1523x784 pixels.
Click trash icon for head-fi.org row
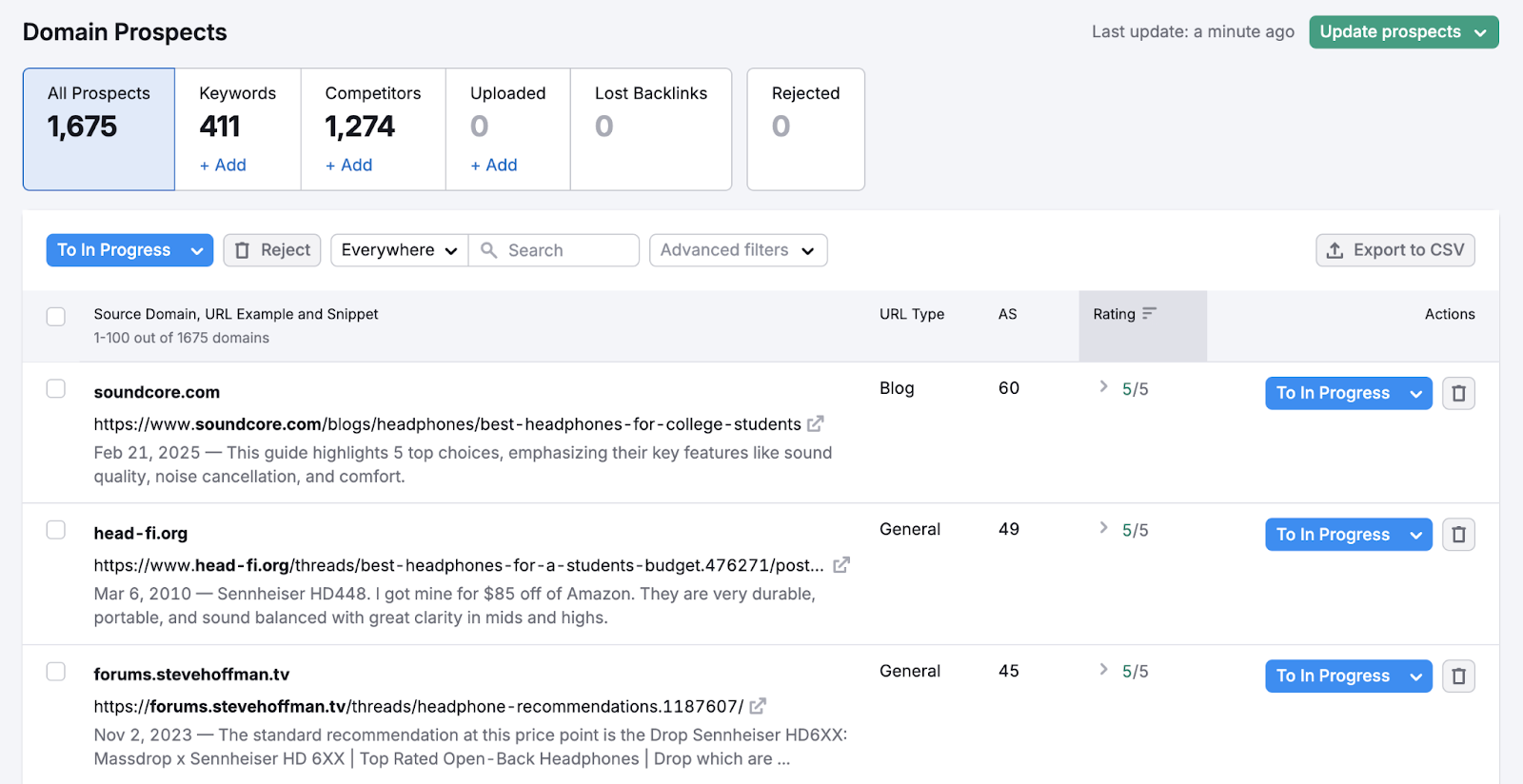1458,535
